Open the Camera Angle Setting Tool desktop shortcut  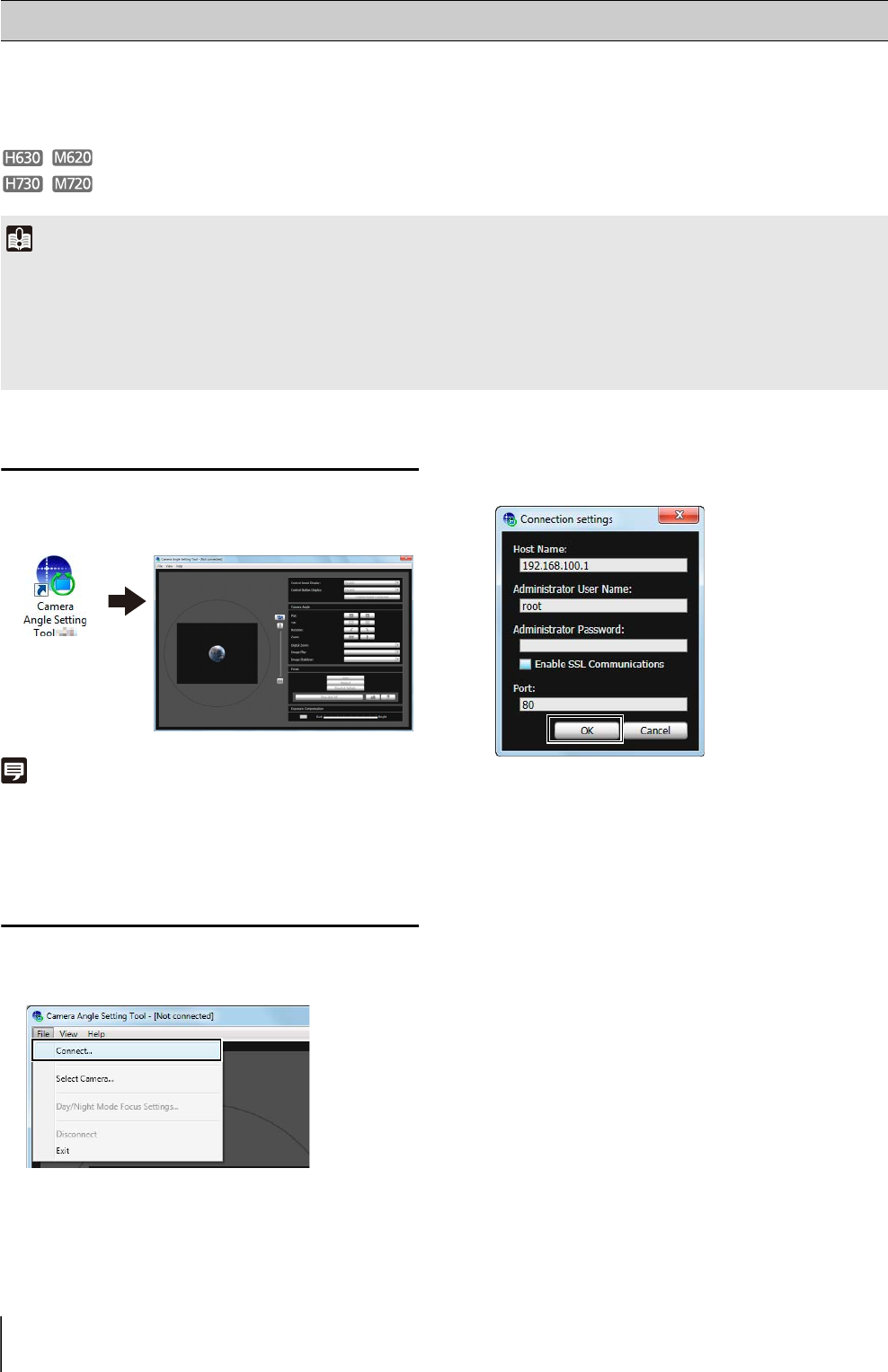pos(55,597)
